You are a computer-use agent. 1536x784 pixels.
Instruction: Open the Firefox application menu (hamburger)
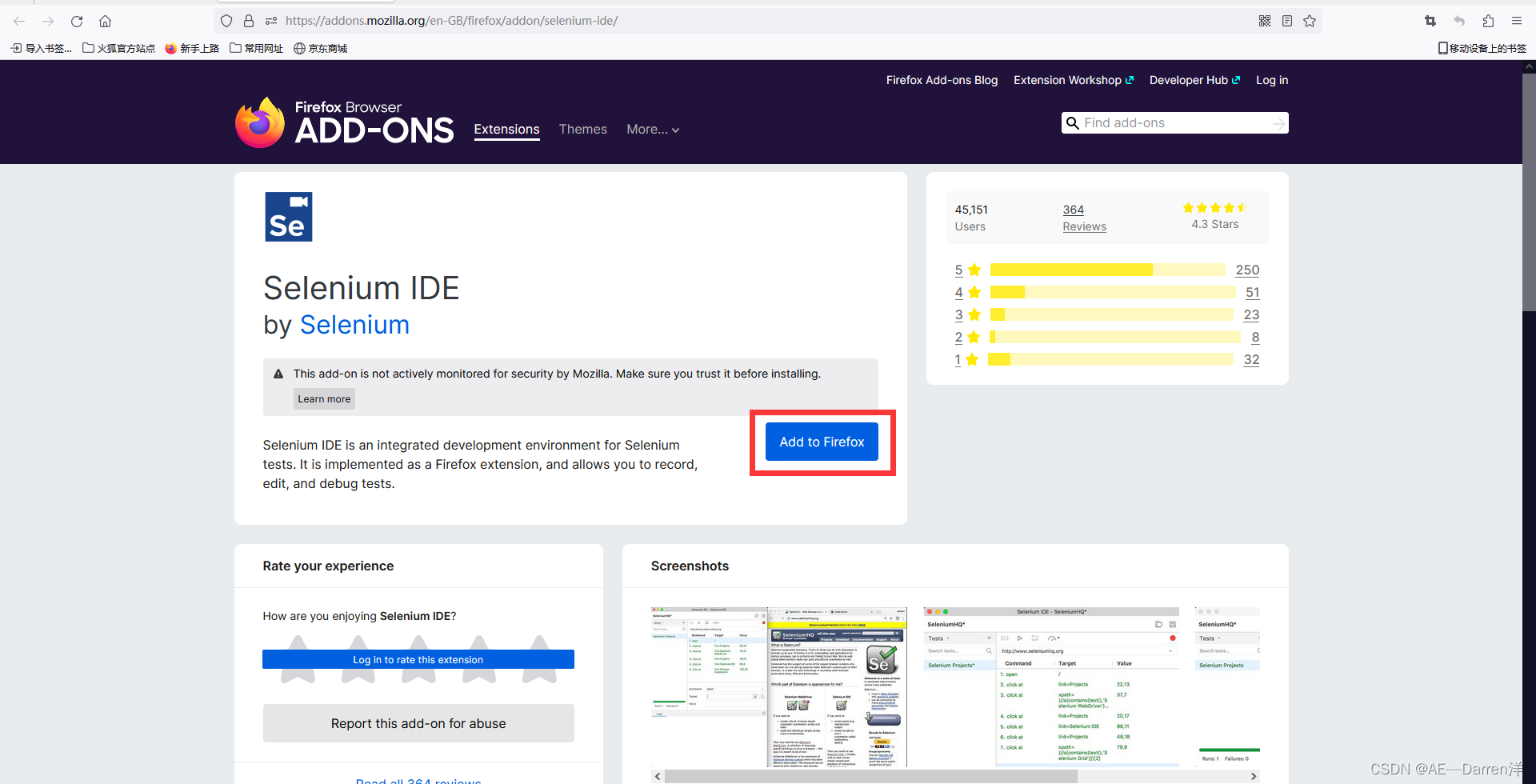pyautogui.click(x=1517, y=21)
